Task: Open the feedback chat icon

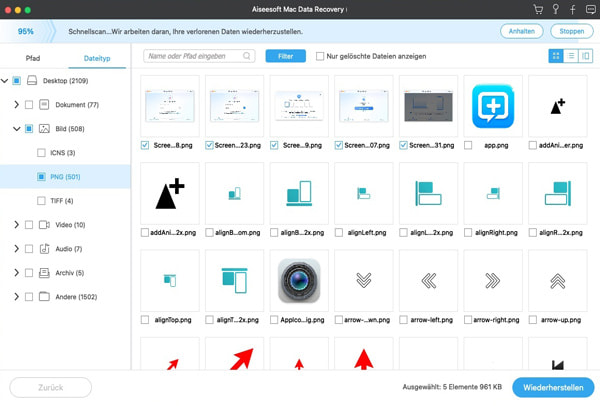Action: click(x=590, y=10)
